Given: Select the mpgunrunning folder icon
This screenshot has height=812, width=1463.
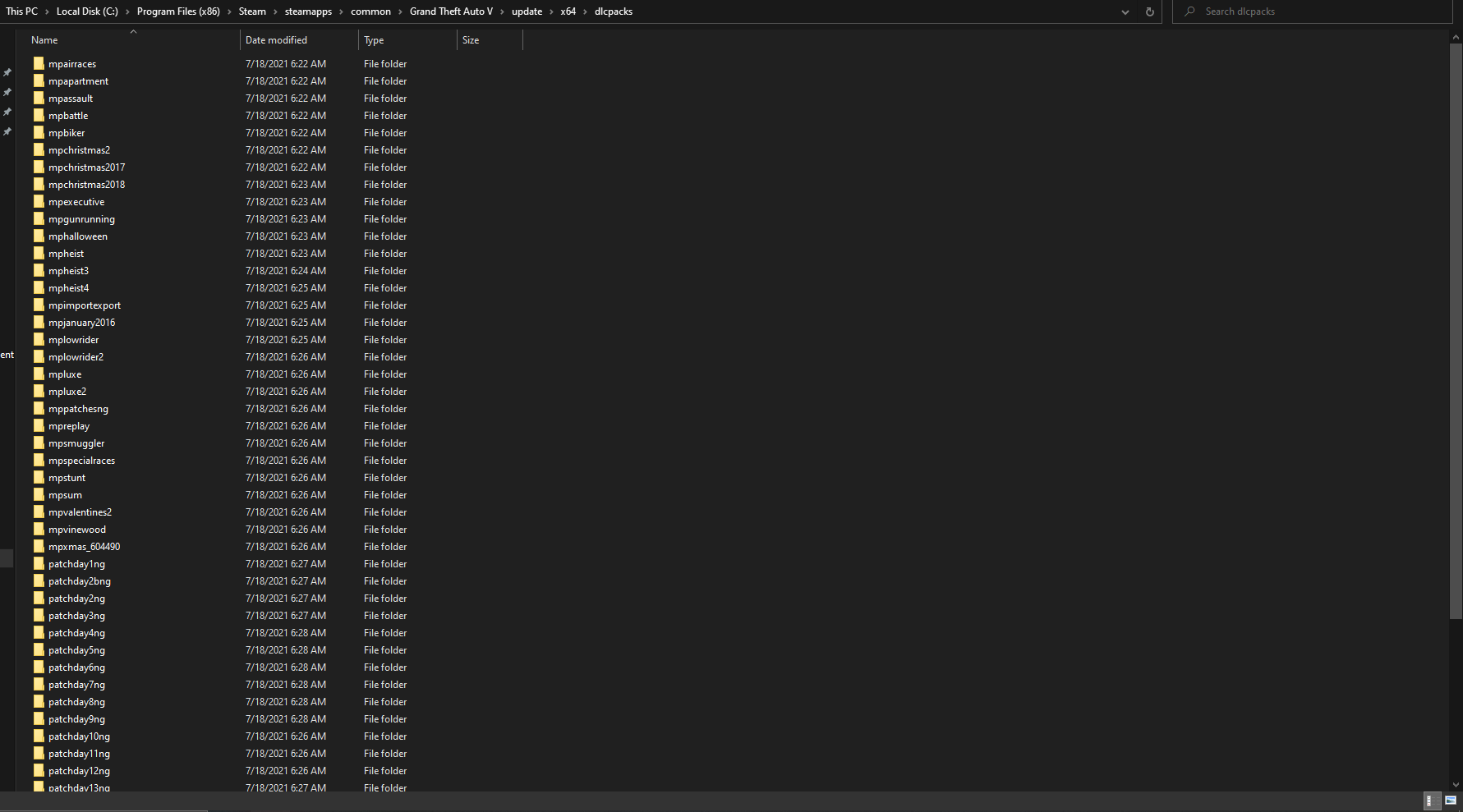Looking at the screenshot, I should (x=39, y=218).
